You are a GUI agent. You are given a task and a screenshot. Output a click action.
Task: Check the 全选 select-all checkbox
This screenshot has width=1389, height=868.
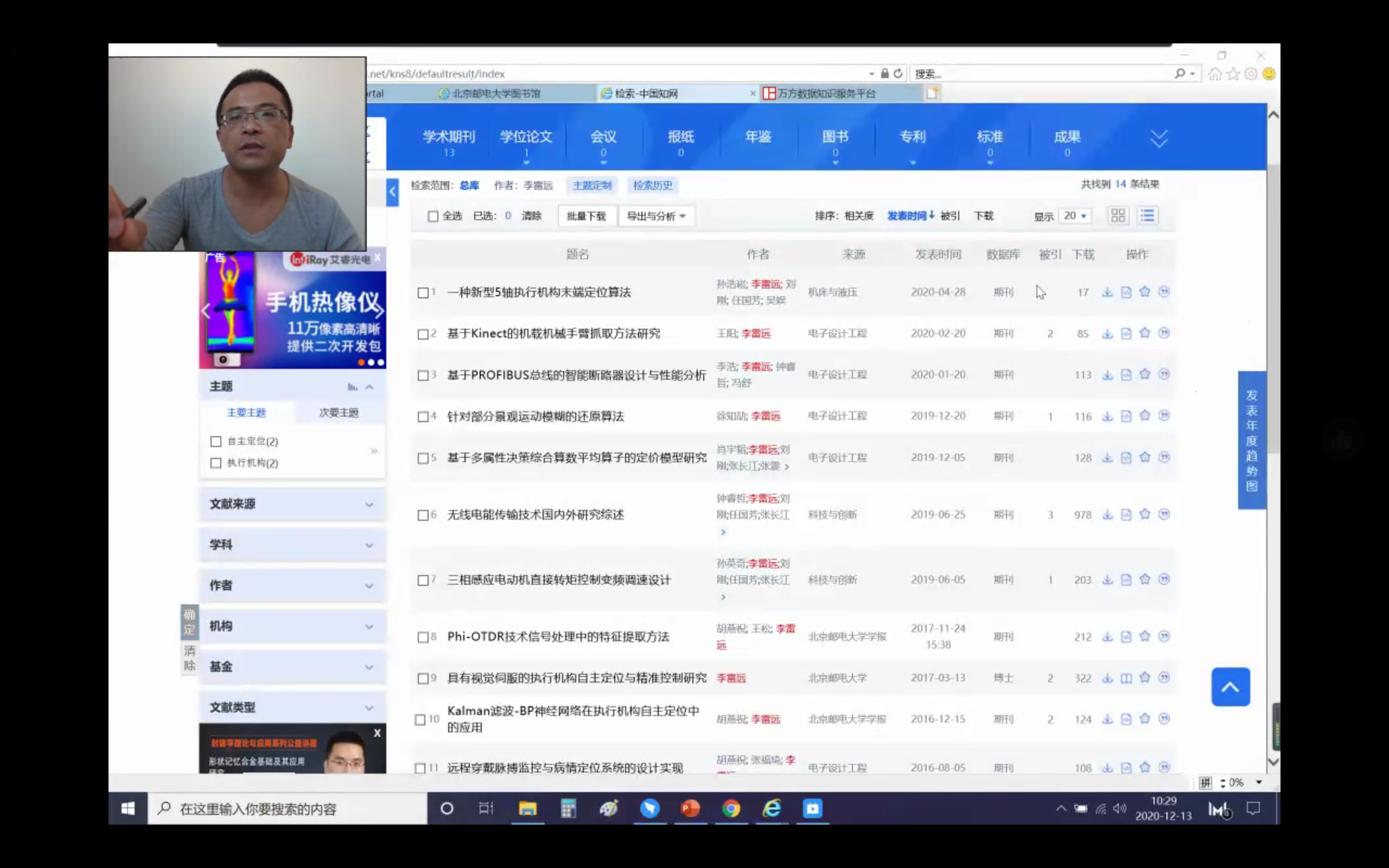[x=434, y=216]
